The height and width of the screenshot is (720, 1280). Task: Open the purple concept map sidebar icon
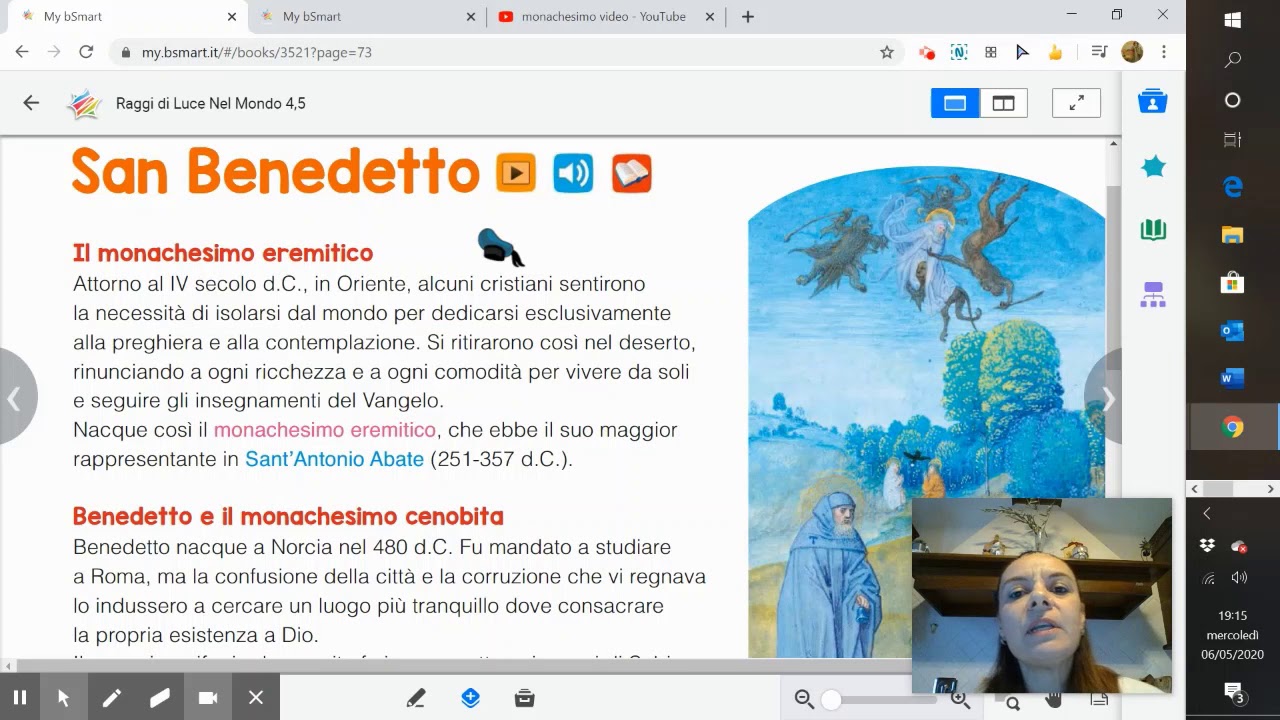pos(1153,294)
